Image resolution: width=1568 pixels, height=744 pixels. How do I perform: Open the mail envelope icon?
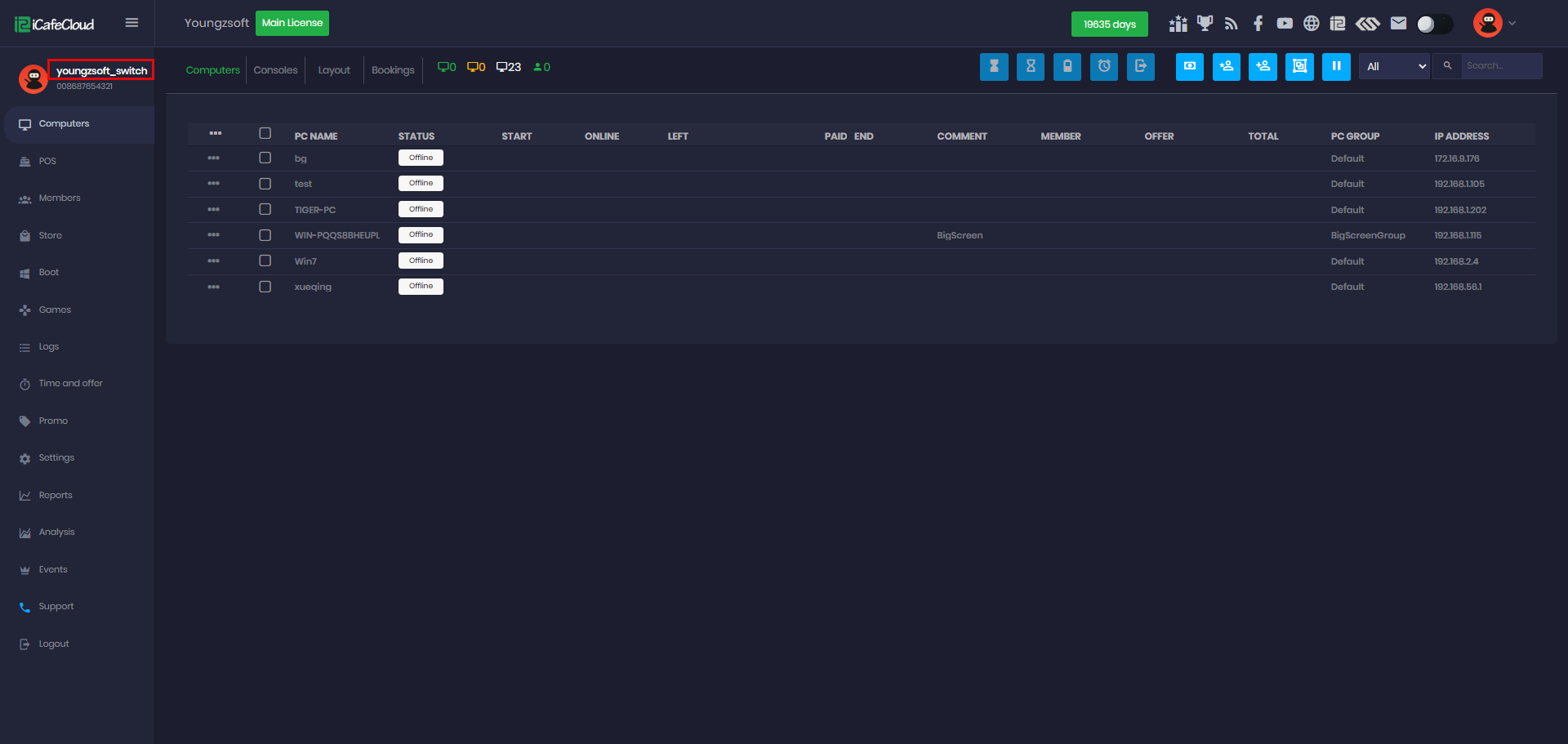pos(1398,24)
